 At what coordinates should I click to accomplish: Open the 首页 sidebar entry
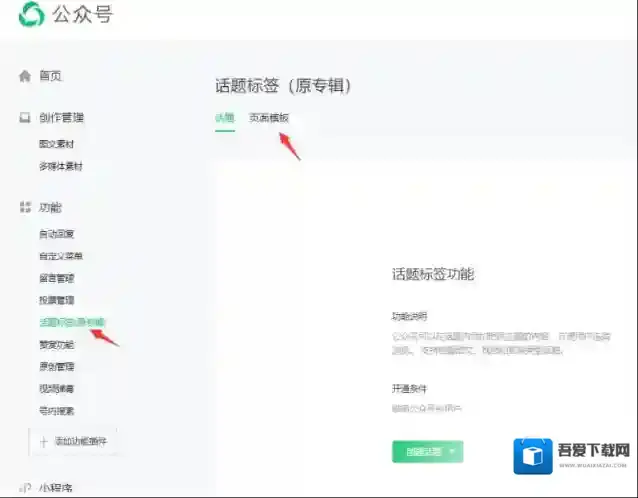pos(50,76)
